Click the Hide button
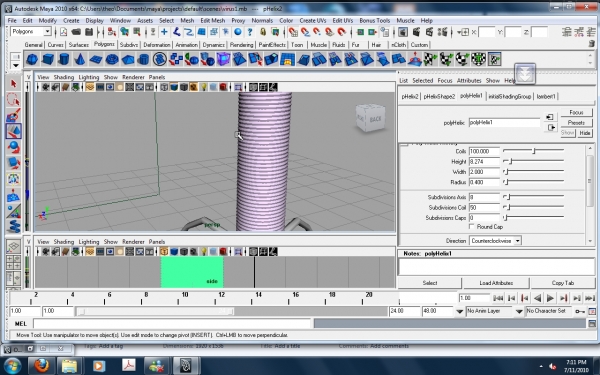This screenshot has width=600, height=375. point(585,133)
